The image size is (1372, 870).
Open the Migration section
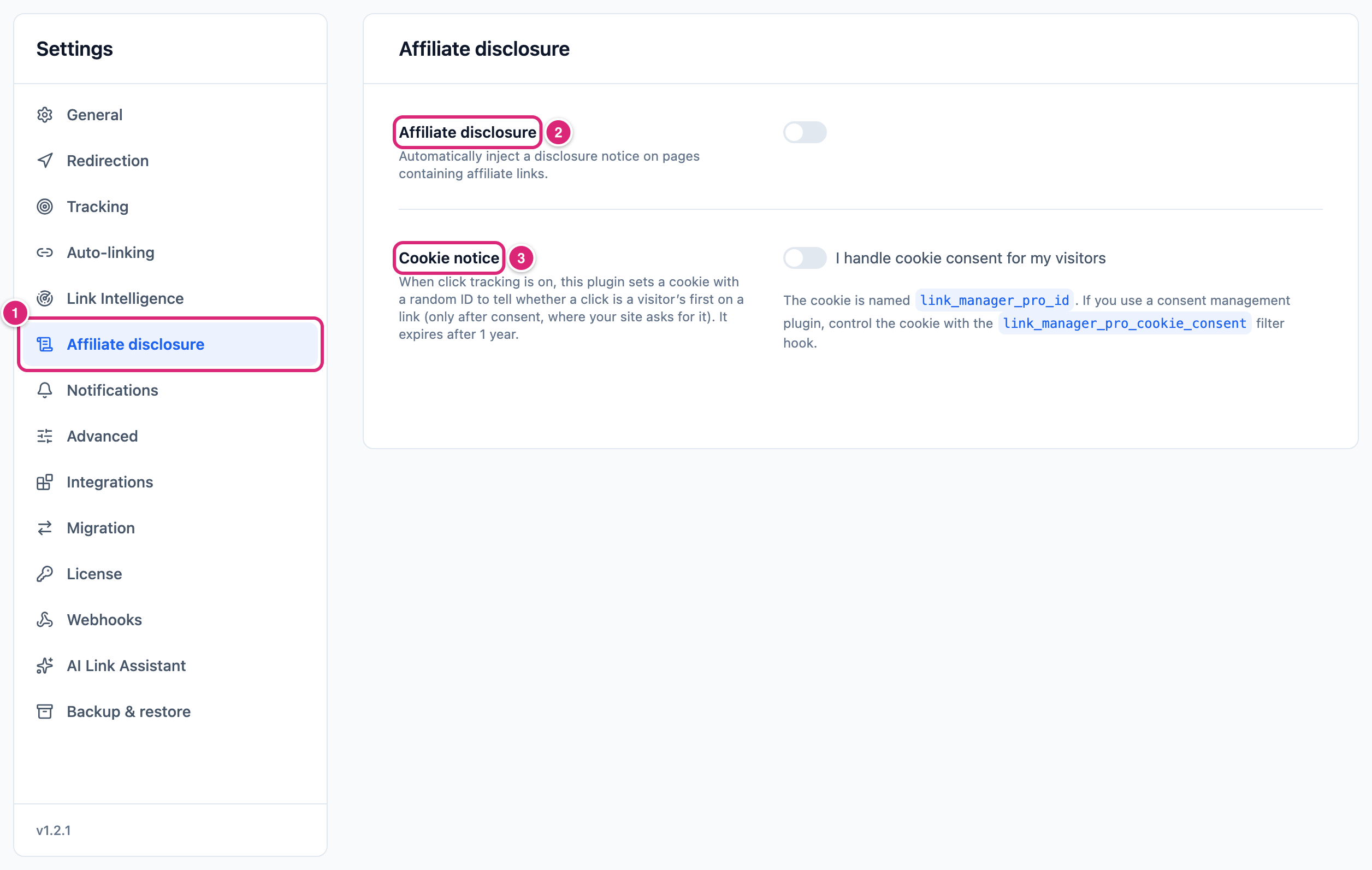tap(170, 528)
